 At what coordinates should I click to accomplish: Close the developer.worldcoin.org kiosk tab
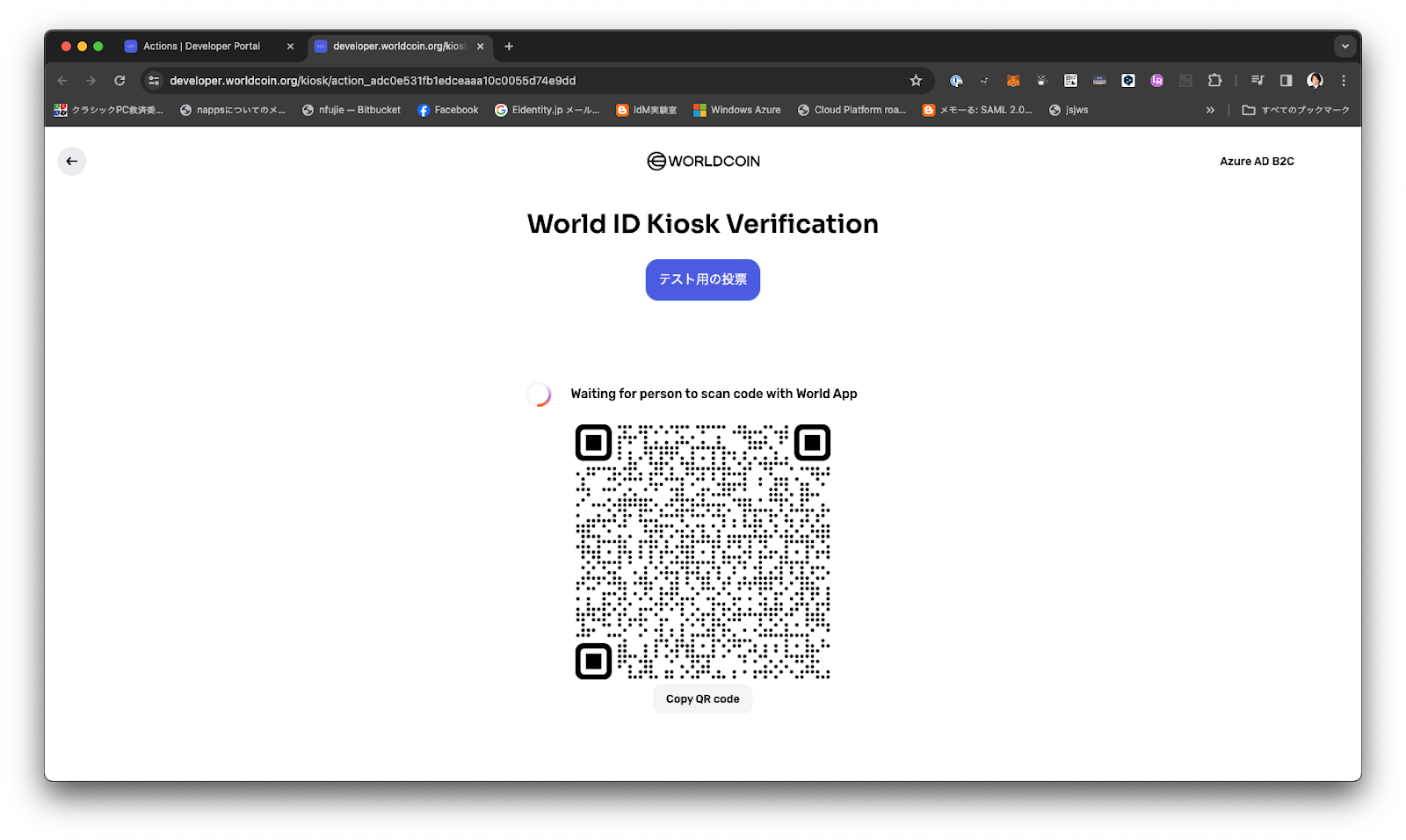click(x=481, y=47)
